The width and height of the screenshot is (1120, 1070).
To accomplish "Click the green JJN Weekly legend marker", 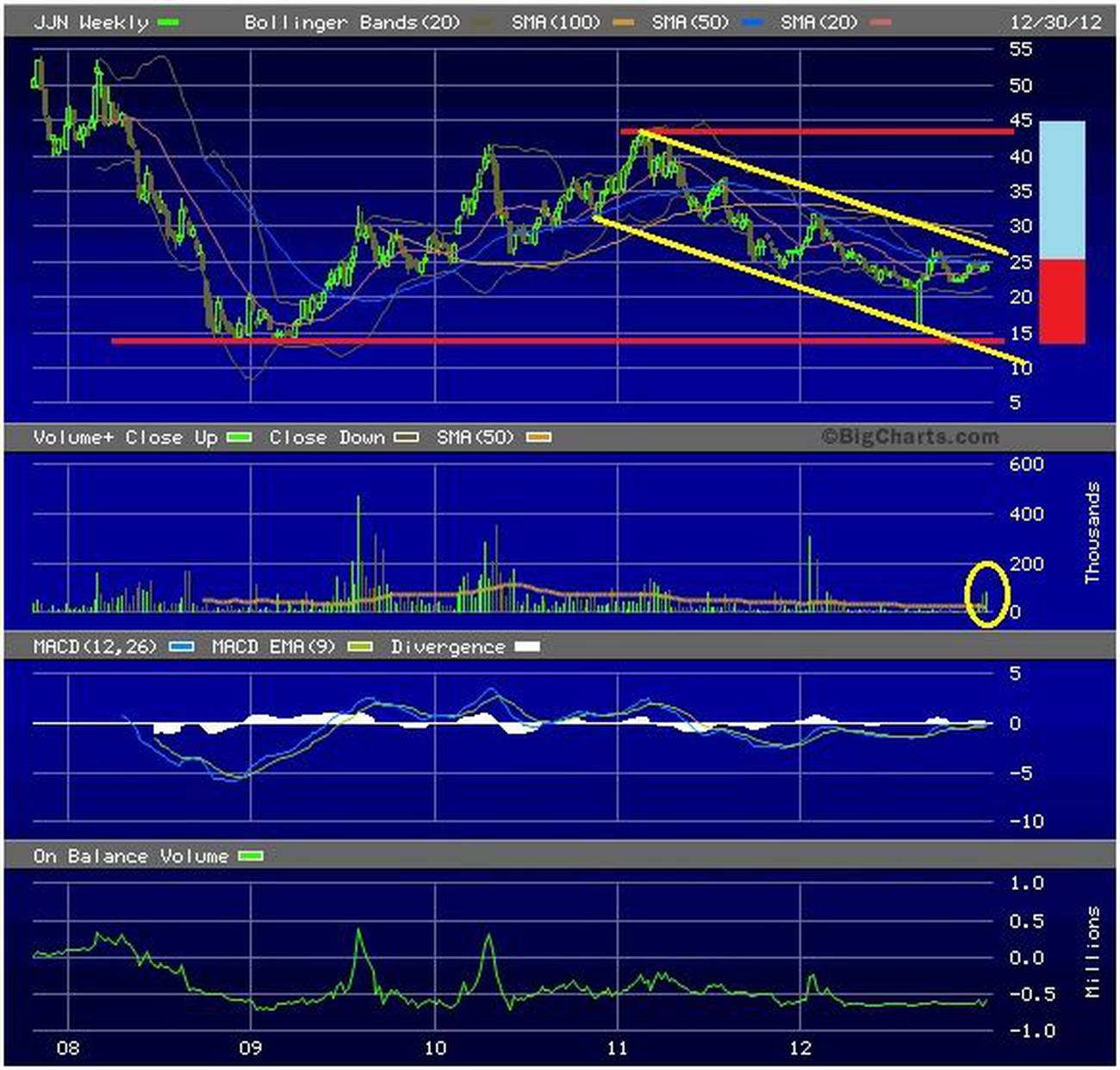I will coord(168,22).
